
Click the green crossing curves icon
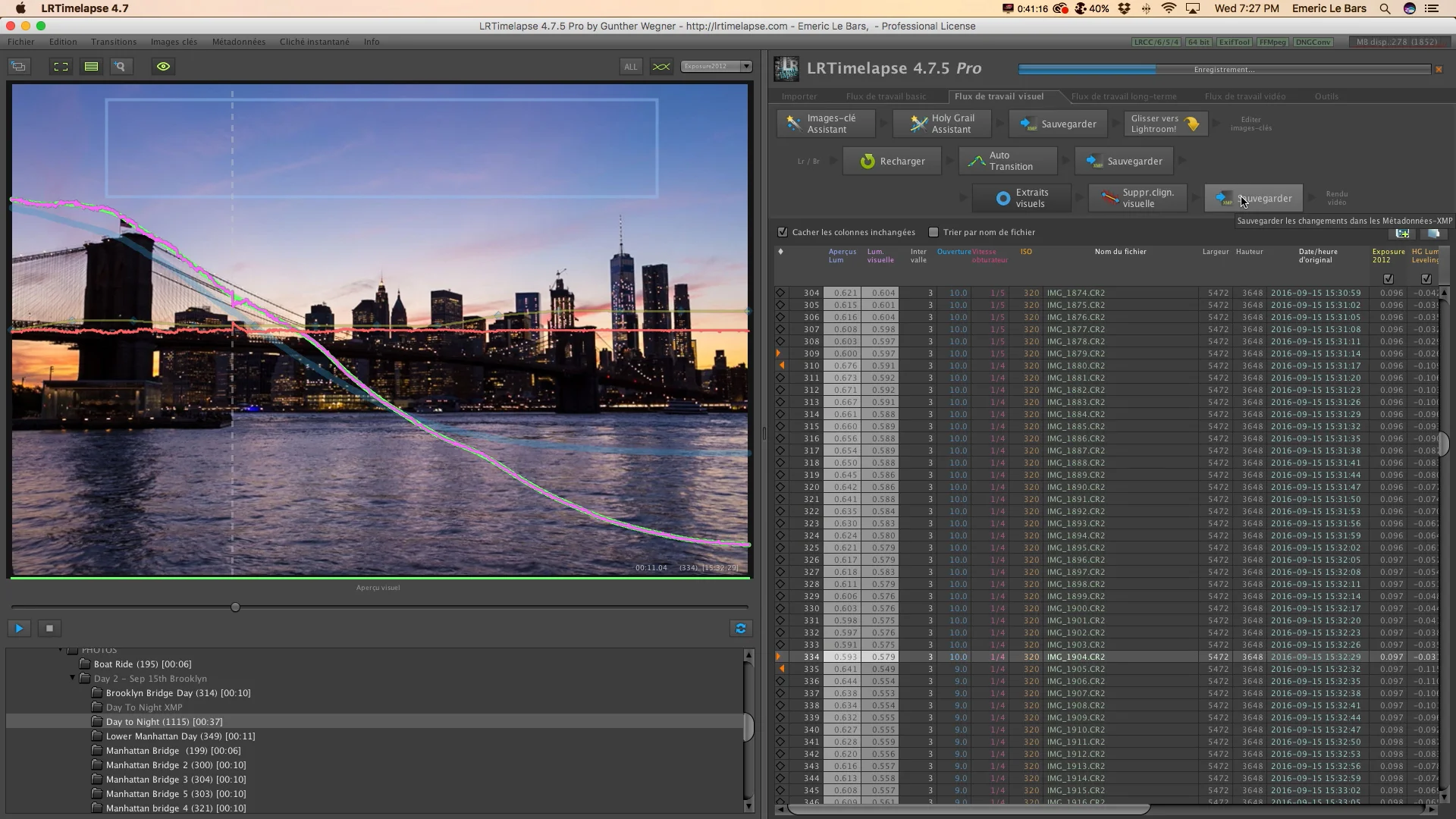click(x=661, y=67)
